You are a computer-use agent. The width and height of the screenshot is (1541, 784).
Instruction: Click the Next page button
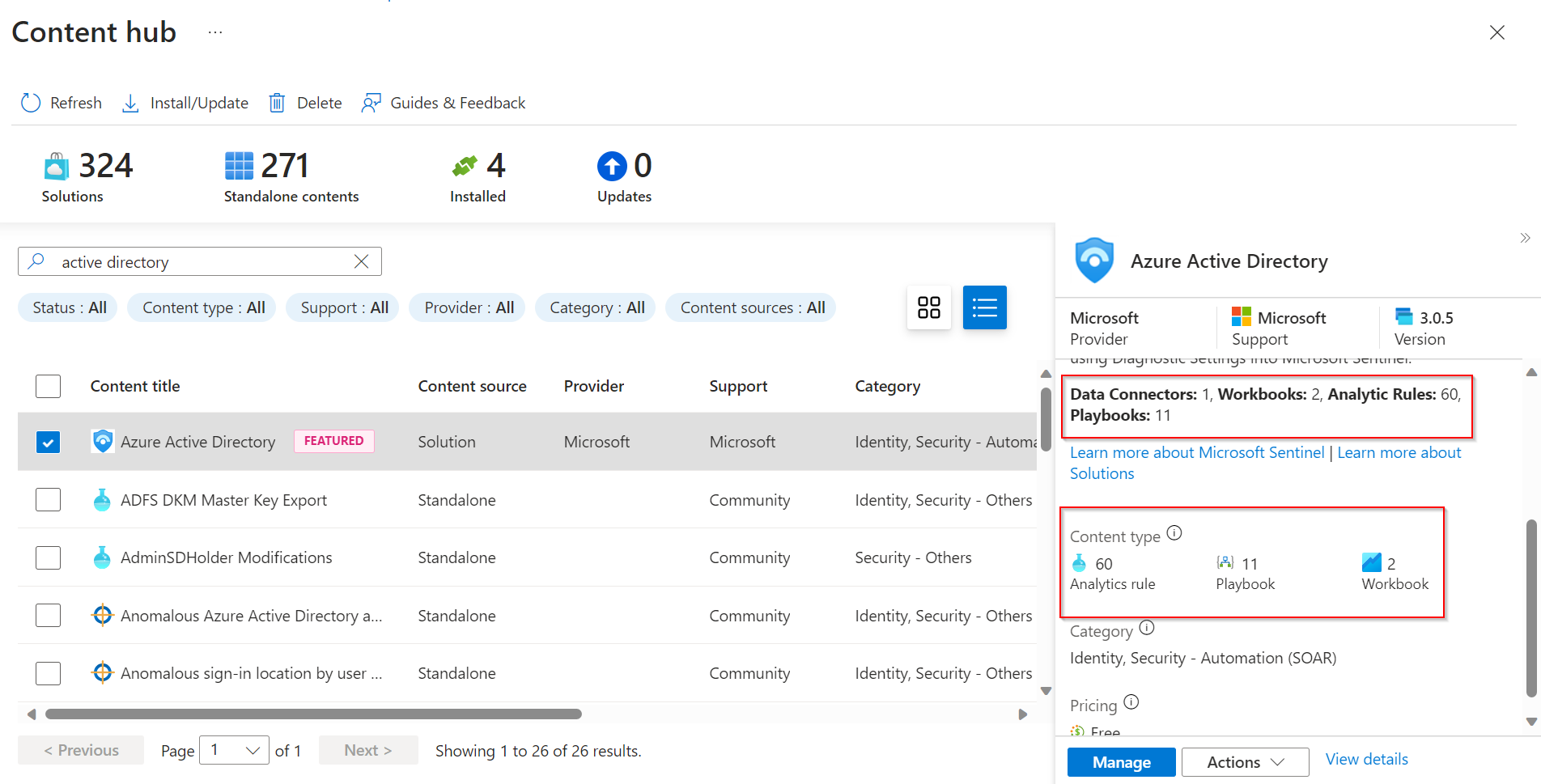click(x=368, y=750)
